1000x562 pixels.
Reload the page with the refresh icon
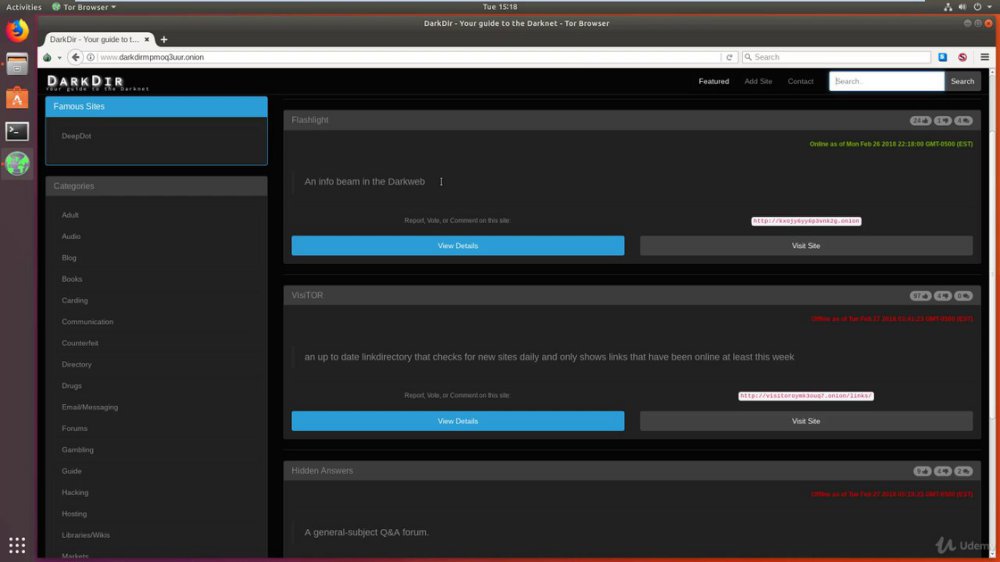[x=730, y=57]
